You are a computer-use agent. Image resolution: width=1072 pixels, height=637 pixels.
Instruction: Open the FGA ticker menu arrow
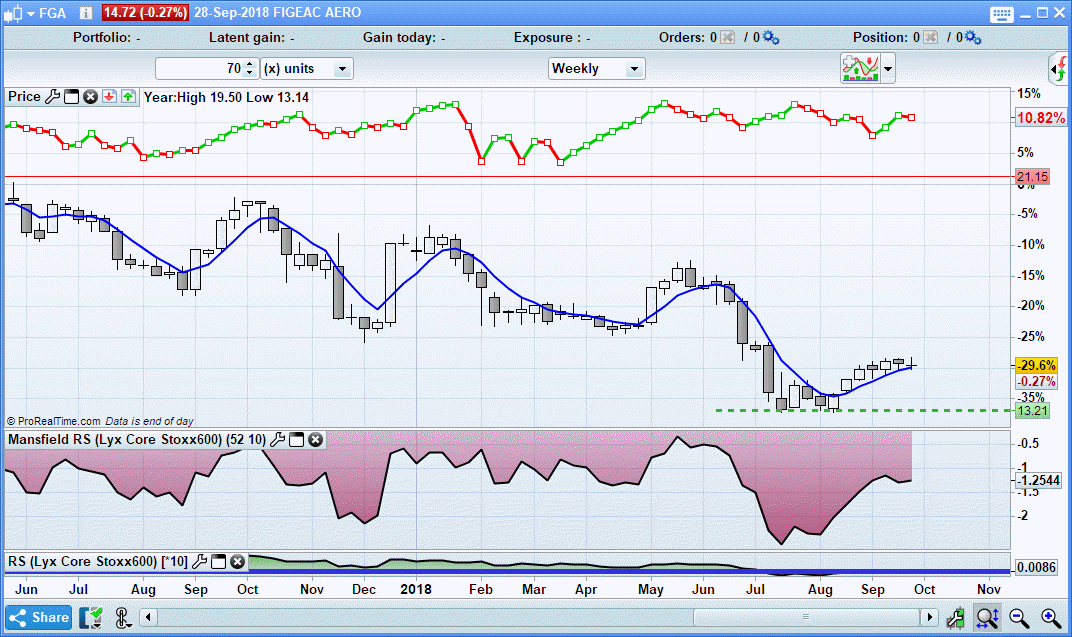[32, 13]
